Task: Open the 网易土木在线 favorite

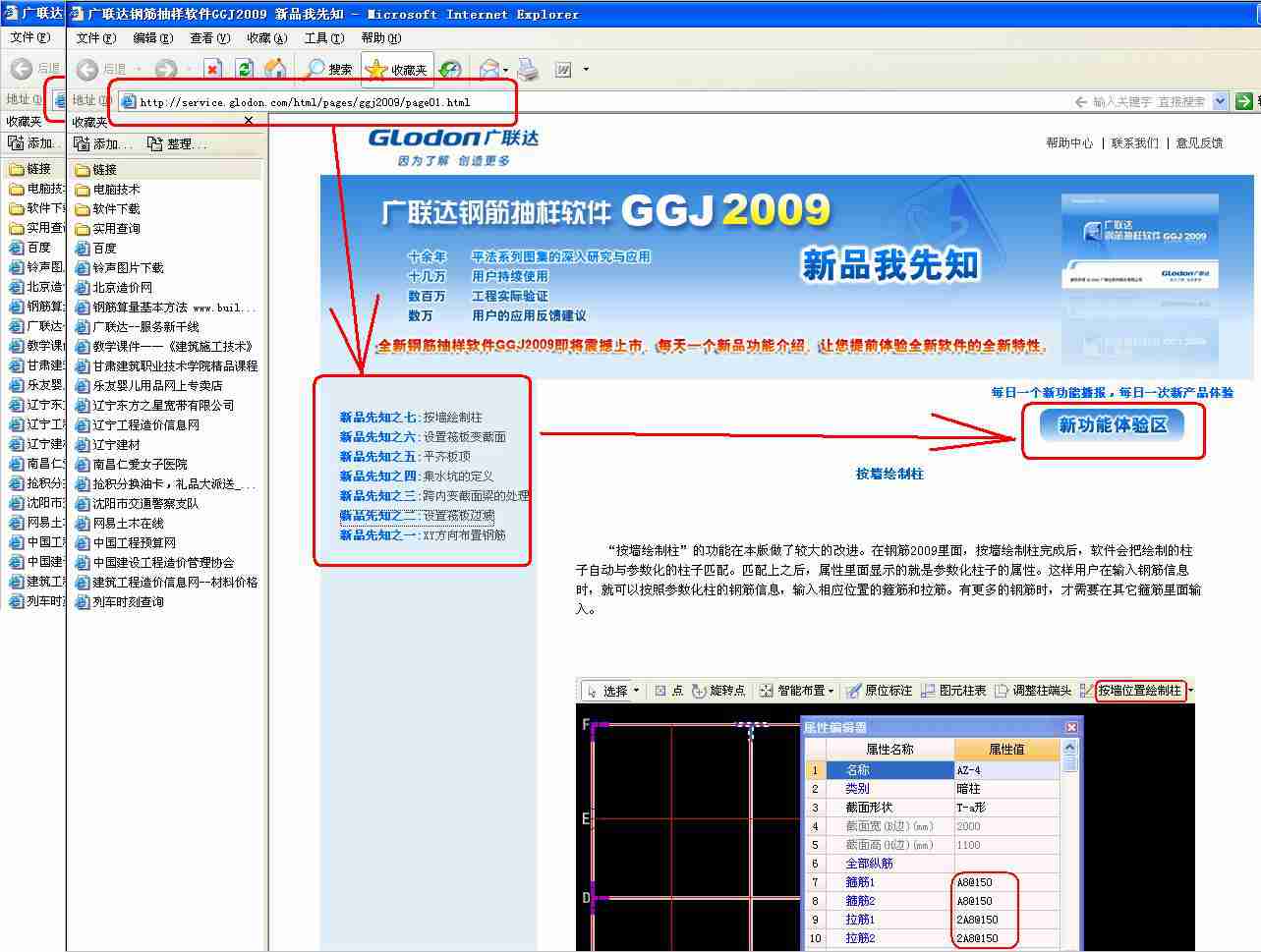Action: (x=119, y=523)
